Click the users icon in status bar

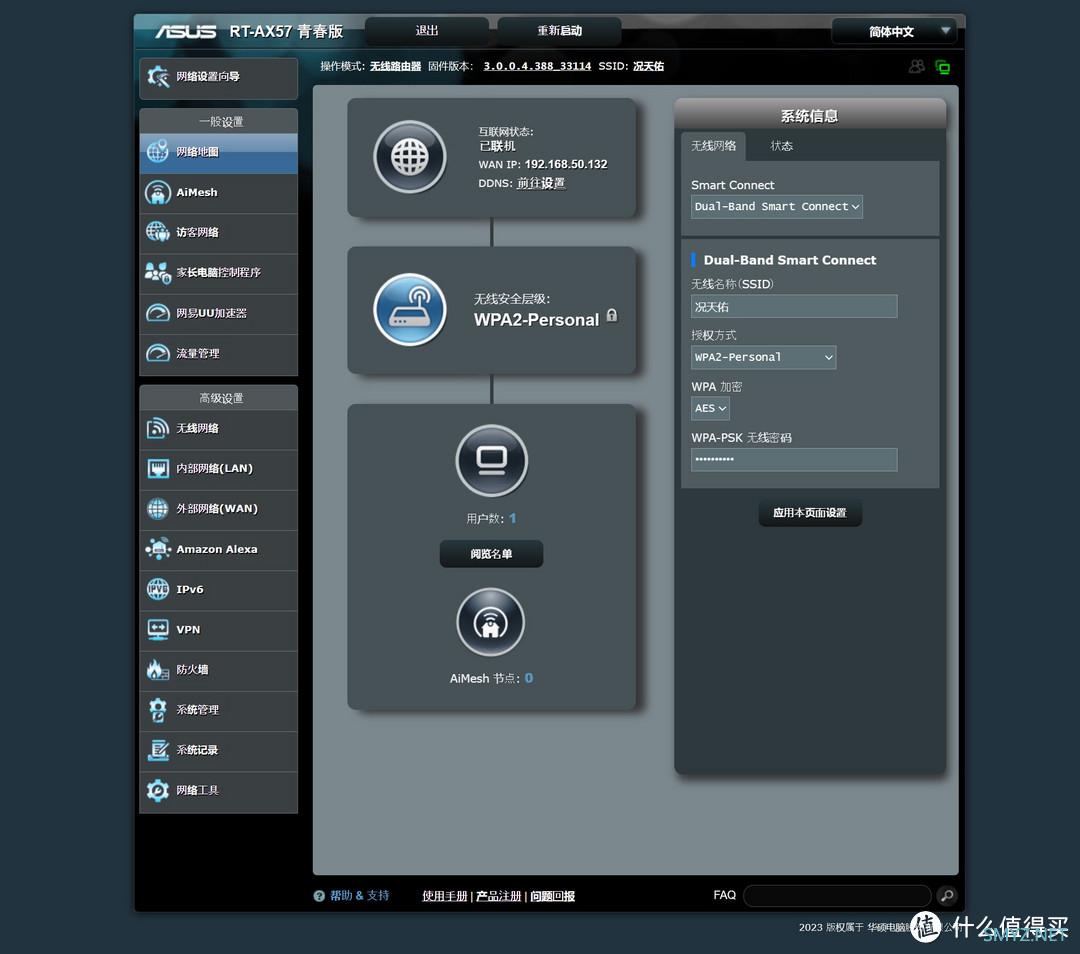click(917, 67)
